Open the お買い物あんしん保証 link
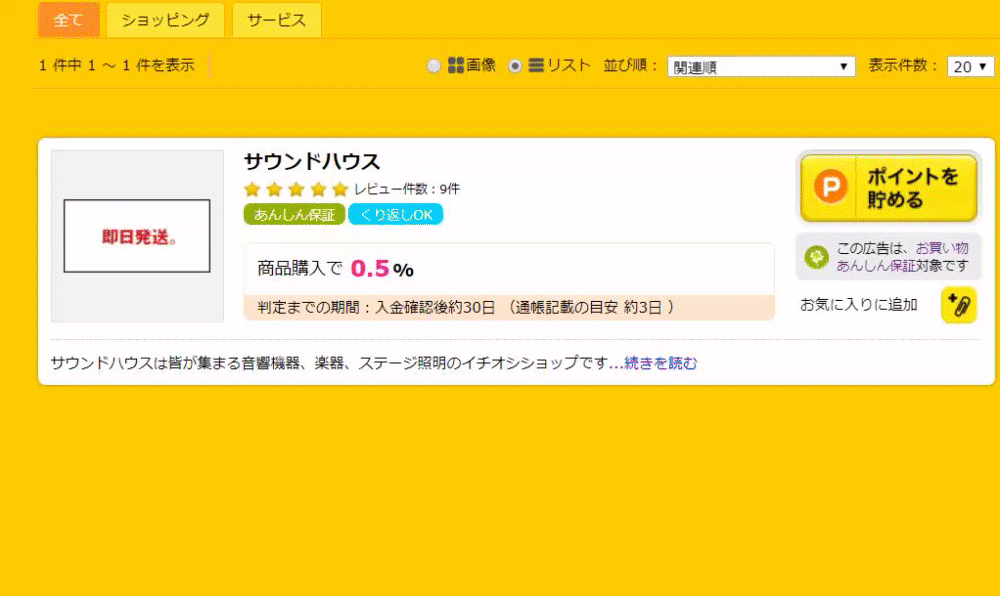This screenshot has width=1000, height=596. (902, 256)
